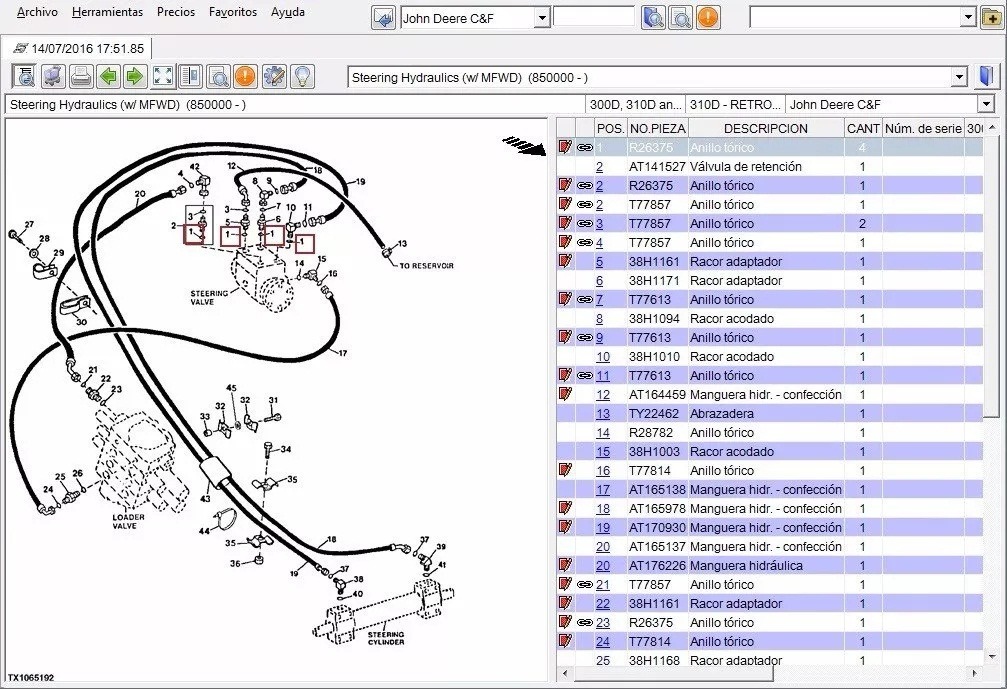Click the orange alert icon beside the gear icon
This screenshot has width=1007, height=689.
click(x=245, y=77)
